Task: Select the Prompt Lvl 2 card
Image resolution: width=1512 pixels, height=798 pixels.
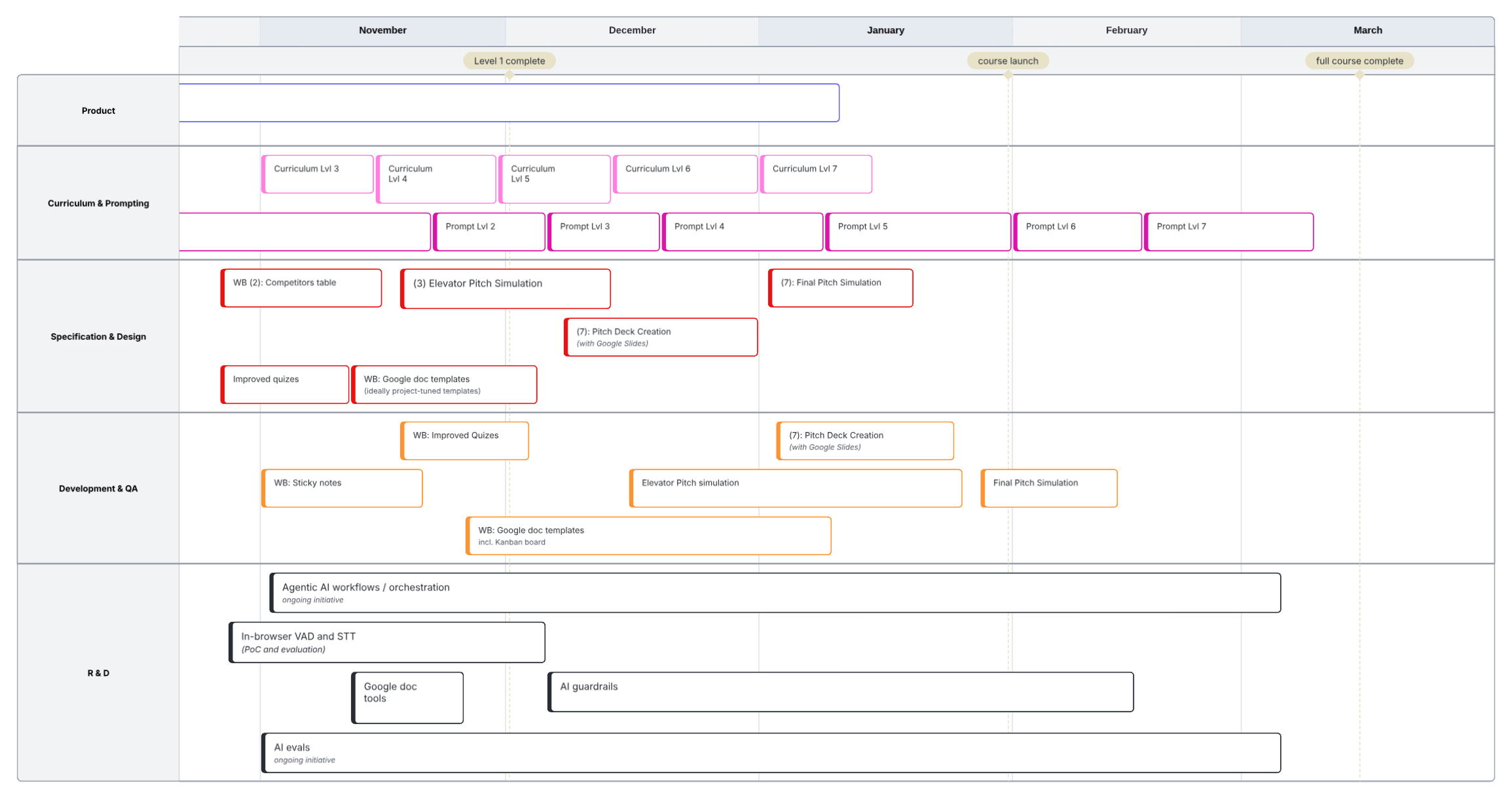Action: (x=489, y=232)
